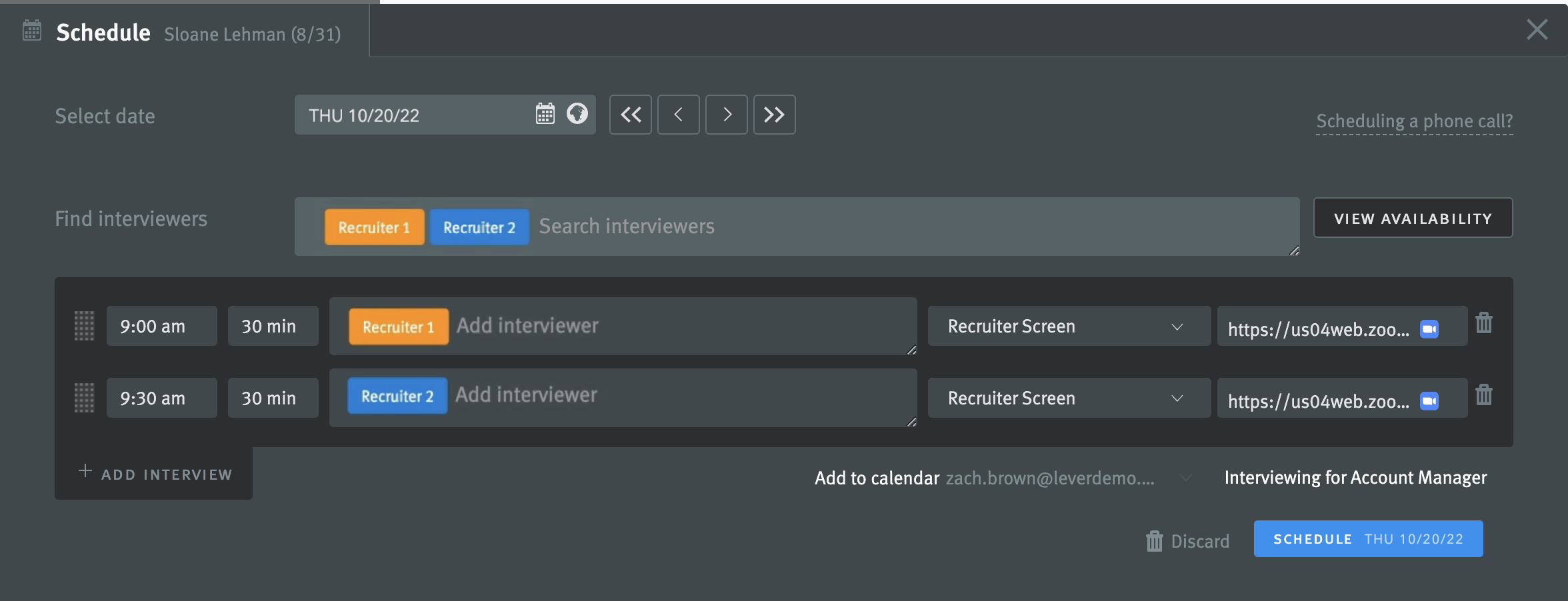Go to previous day arrow

click(678, 115)
